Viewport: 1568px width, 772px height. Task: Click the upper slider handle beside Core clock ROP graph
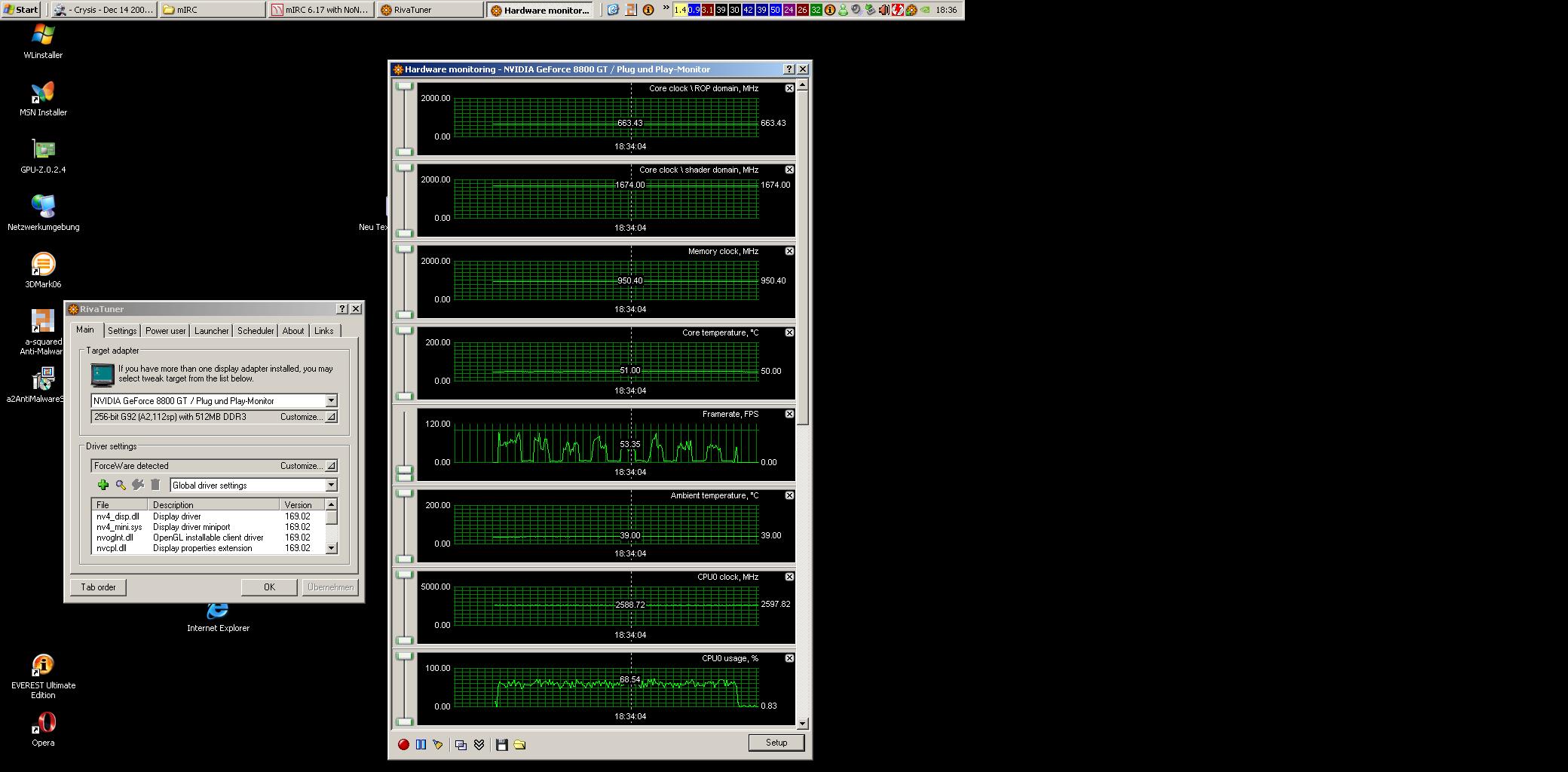point(405,87)
